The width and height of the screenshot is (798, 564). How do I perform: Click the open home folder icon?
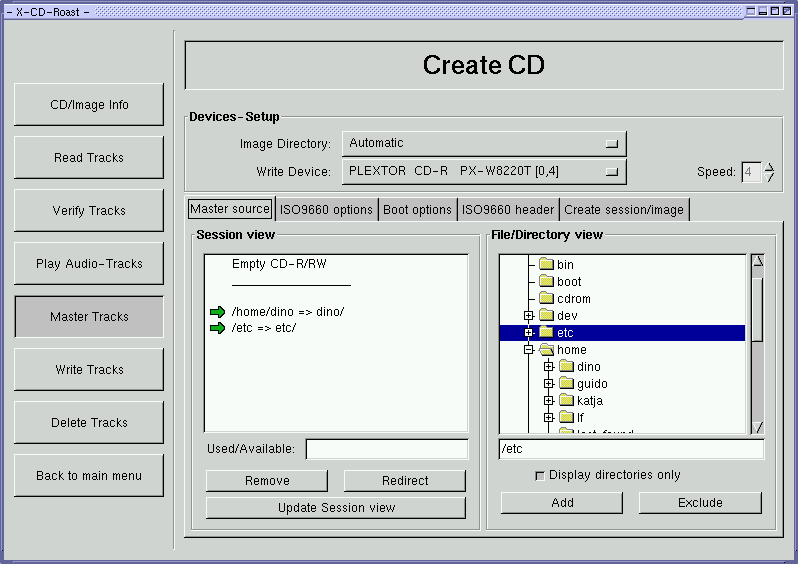click(547, 350)
